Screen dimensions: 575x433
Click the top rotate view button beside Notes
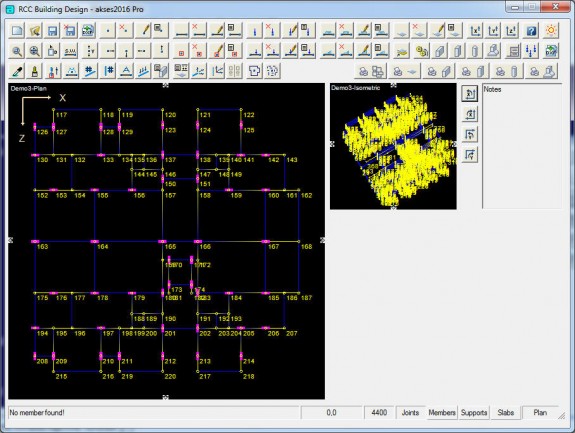[470, 93]
